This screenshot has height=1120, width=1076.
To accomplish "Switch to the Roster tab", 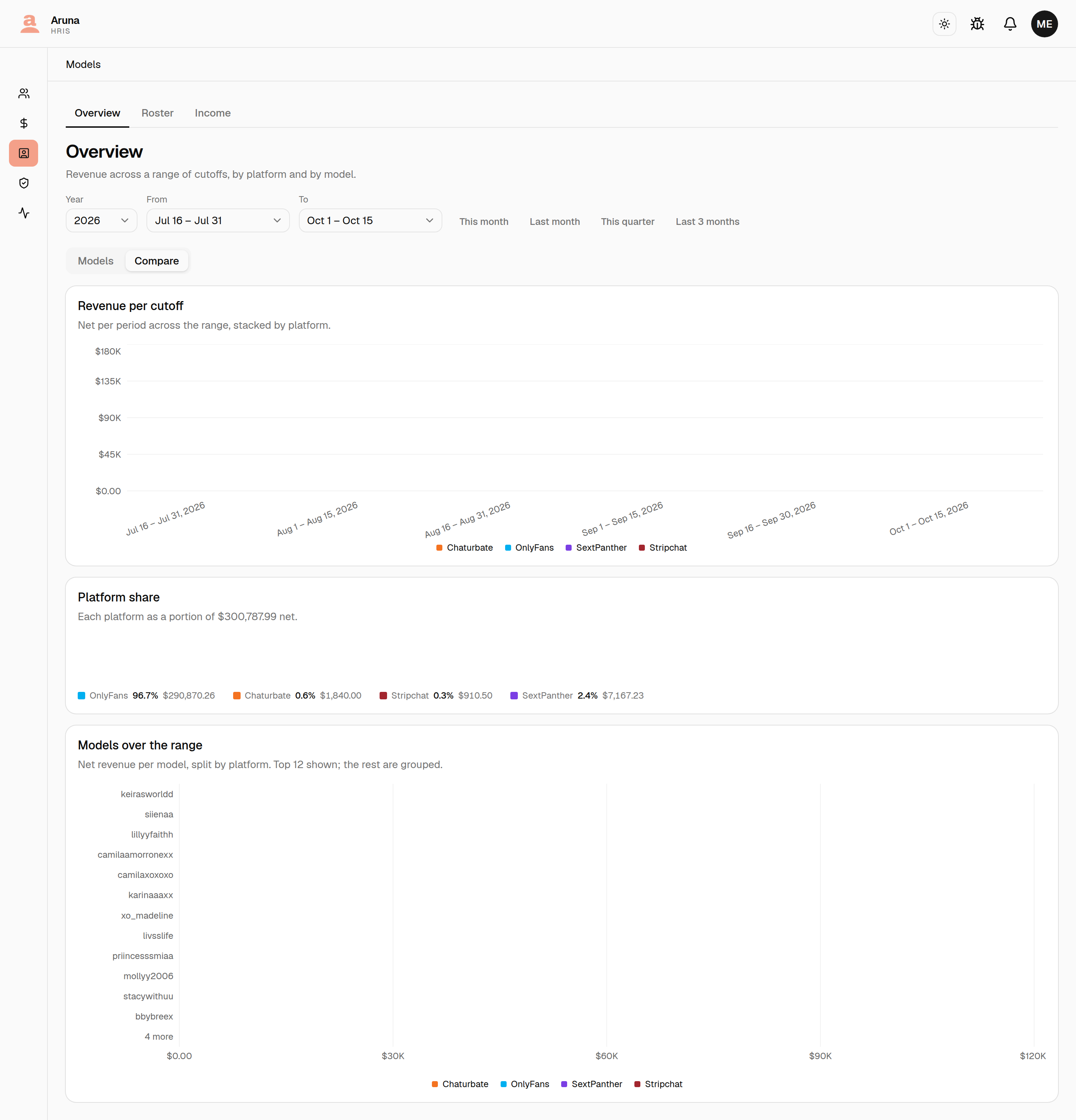I will (157, 113).
